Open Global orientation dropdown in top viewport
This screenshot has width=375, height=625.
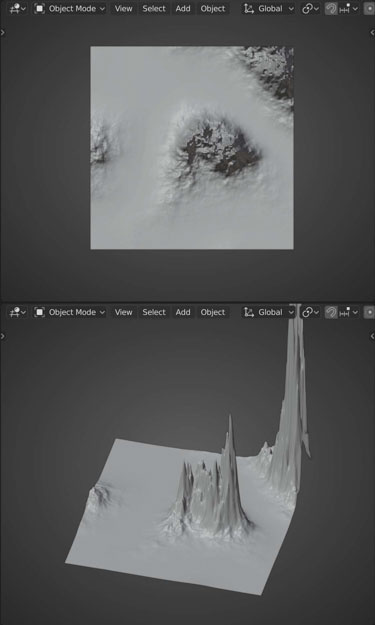(x=269, y=8)
